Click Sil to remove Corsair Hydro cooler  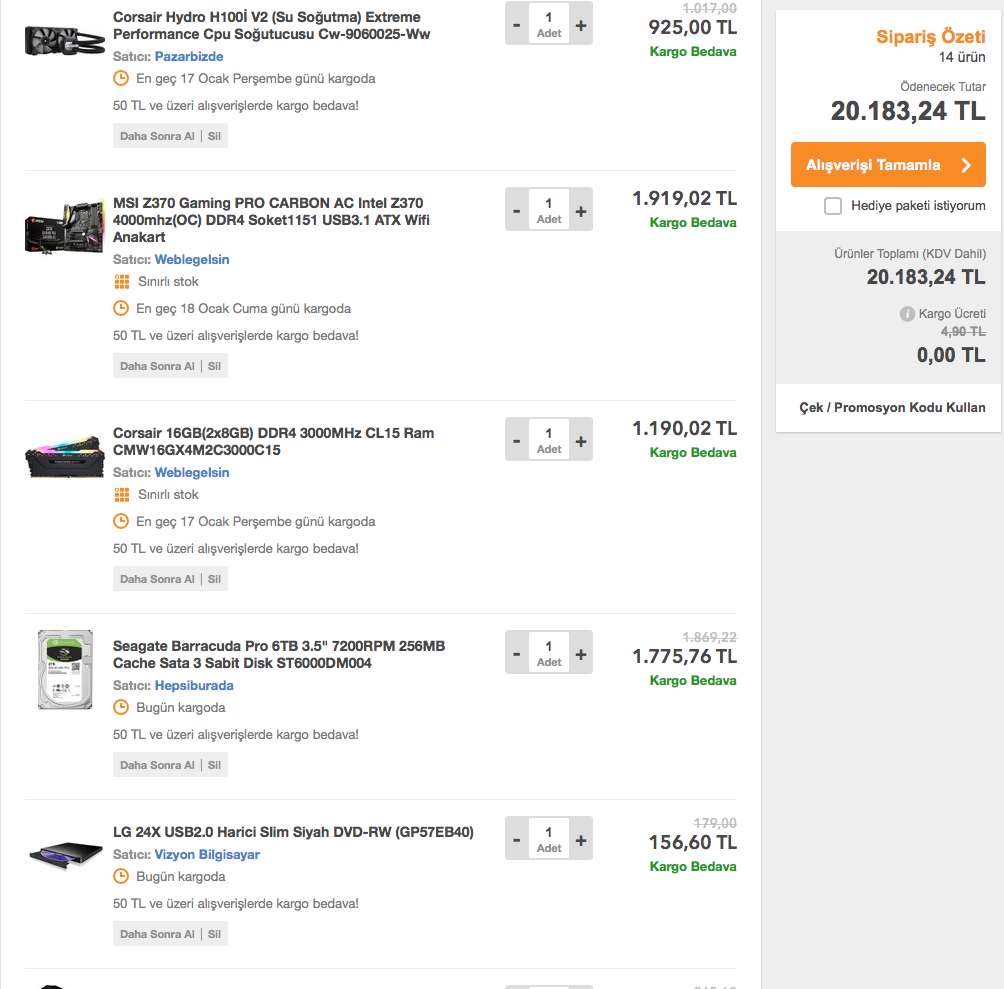pos(214,136)
